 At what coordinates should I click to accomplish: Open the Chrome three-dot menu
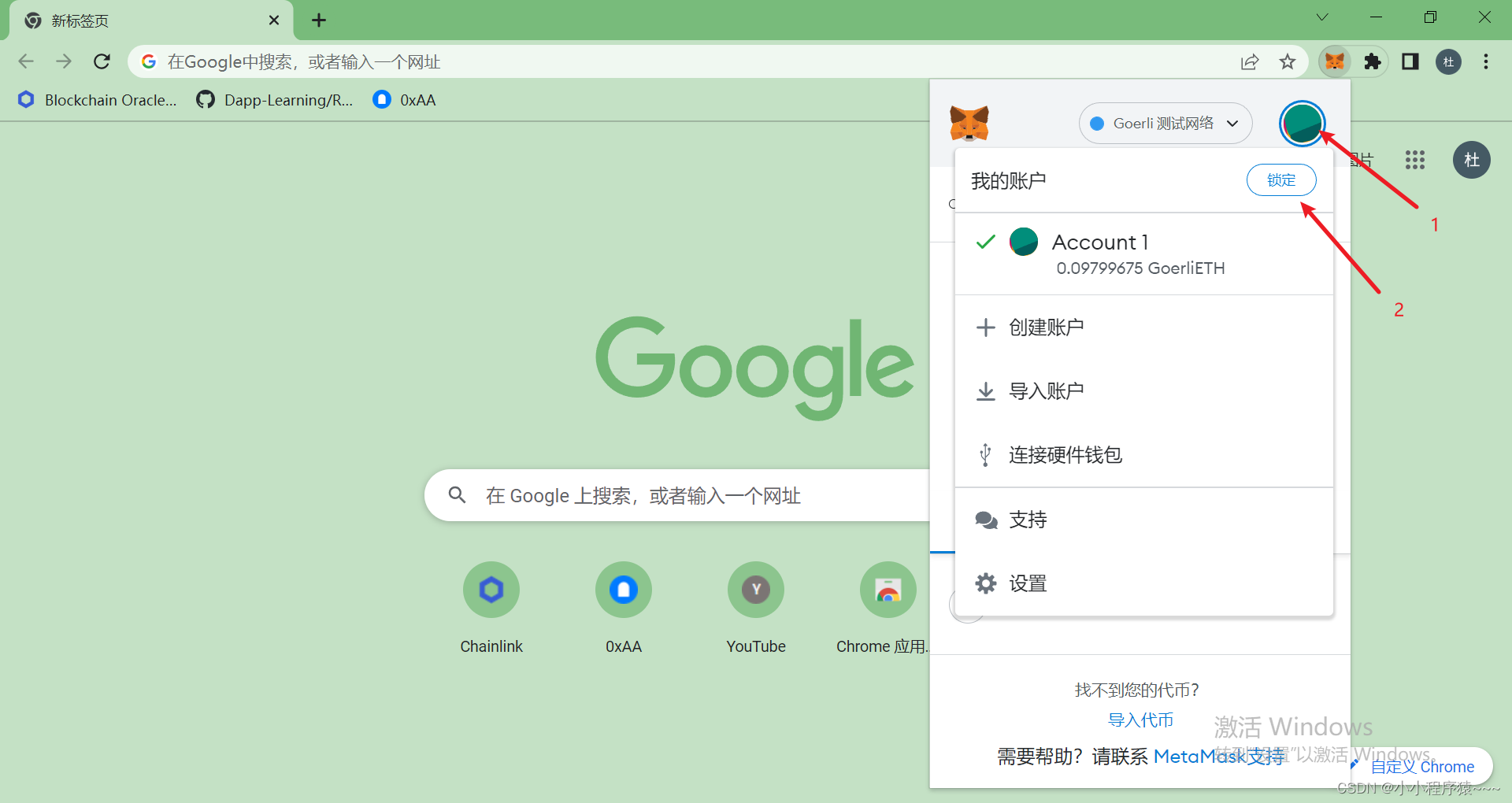point(1486,61)
